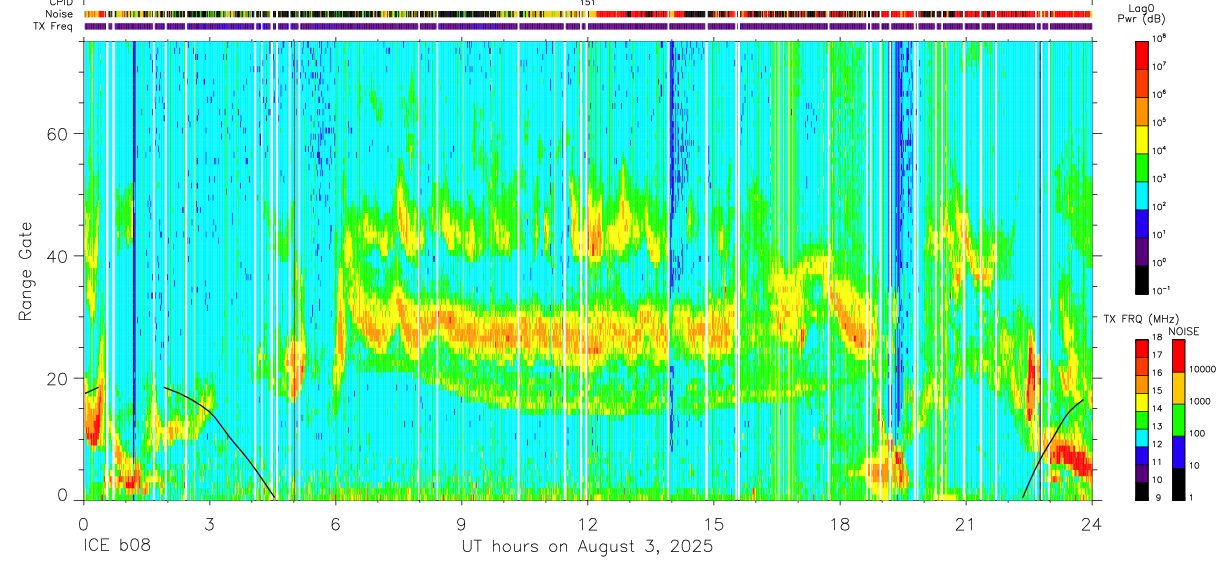Pick the yellow 14-15 MHz TX FRQ swatch

point(1142,402)
